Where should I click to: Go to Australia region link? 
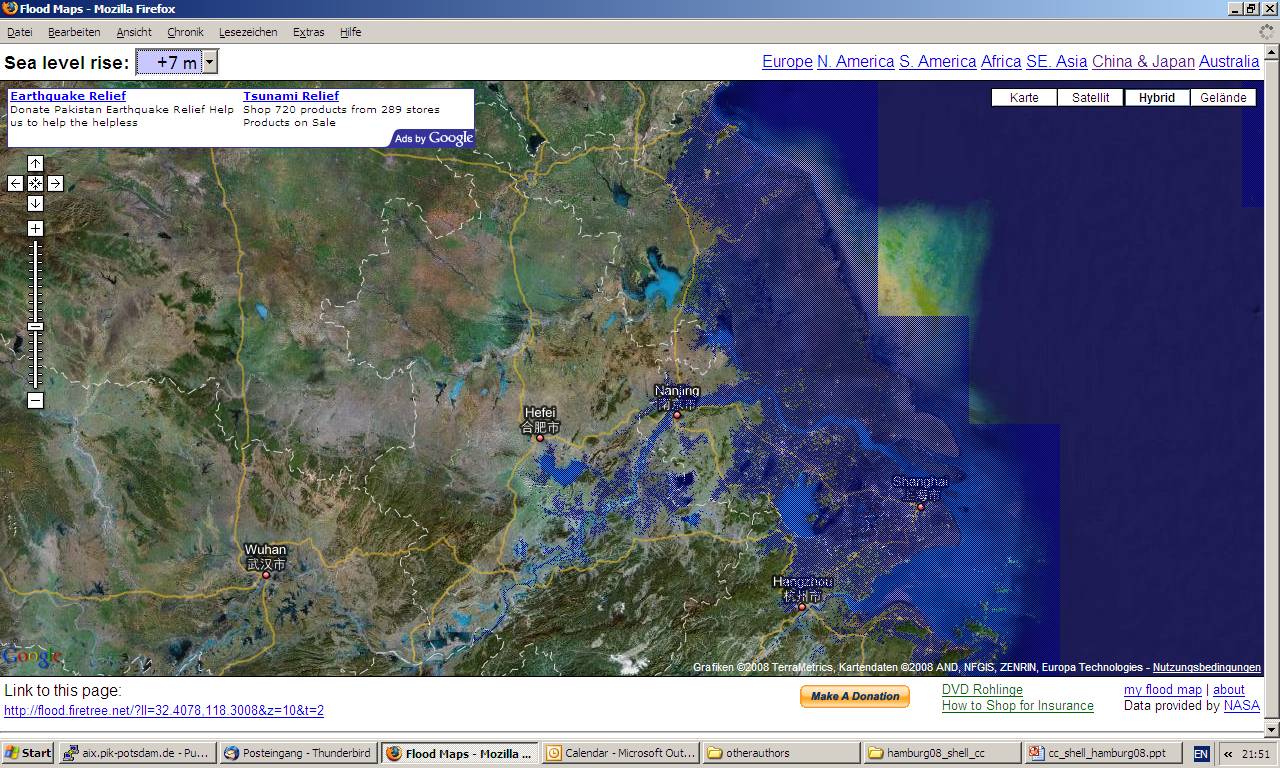coord(1229,62)
